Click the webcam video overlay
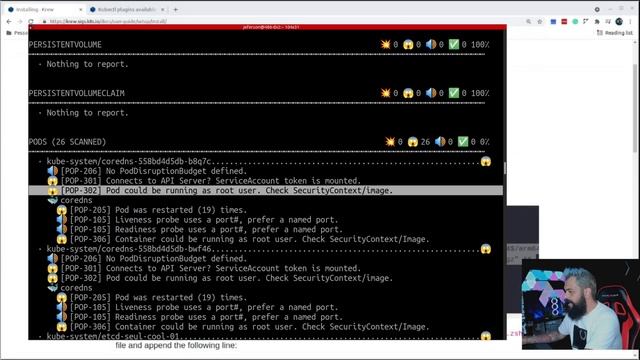Screen dimensions: 640x360 click(x=580, y=304)
